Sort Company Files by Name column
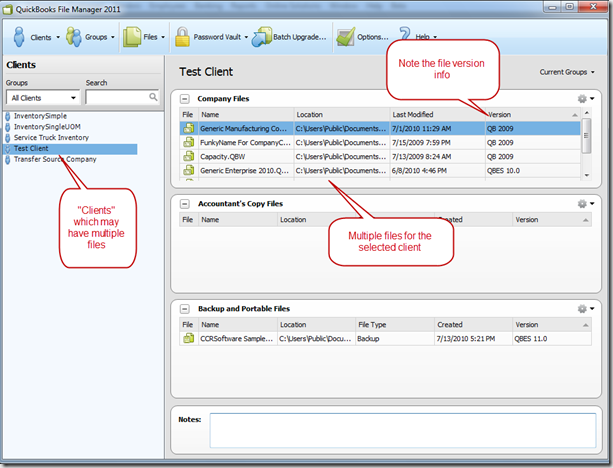This screenshot has height=468, width=613. coord(246,115)
